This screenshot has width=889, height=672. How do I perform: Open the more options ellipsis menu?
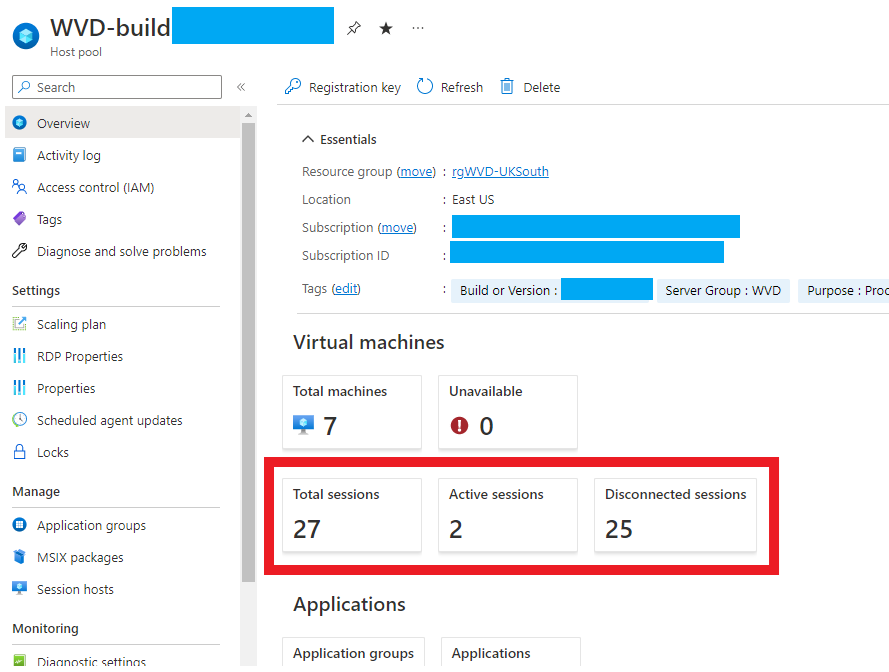coord(418,28)
